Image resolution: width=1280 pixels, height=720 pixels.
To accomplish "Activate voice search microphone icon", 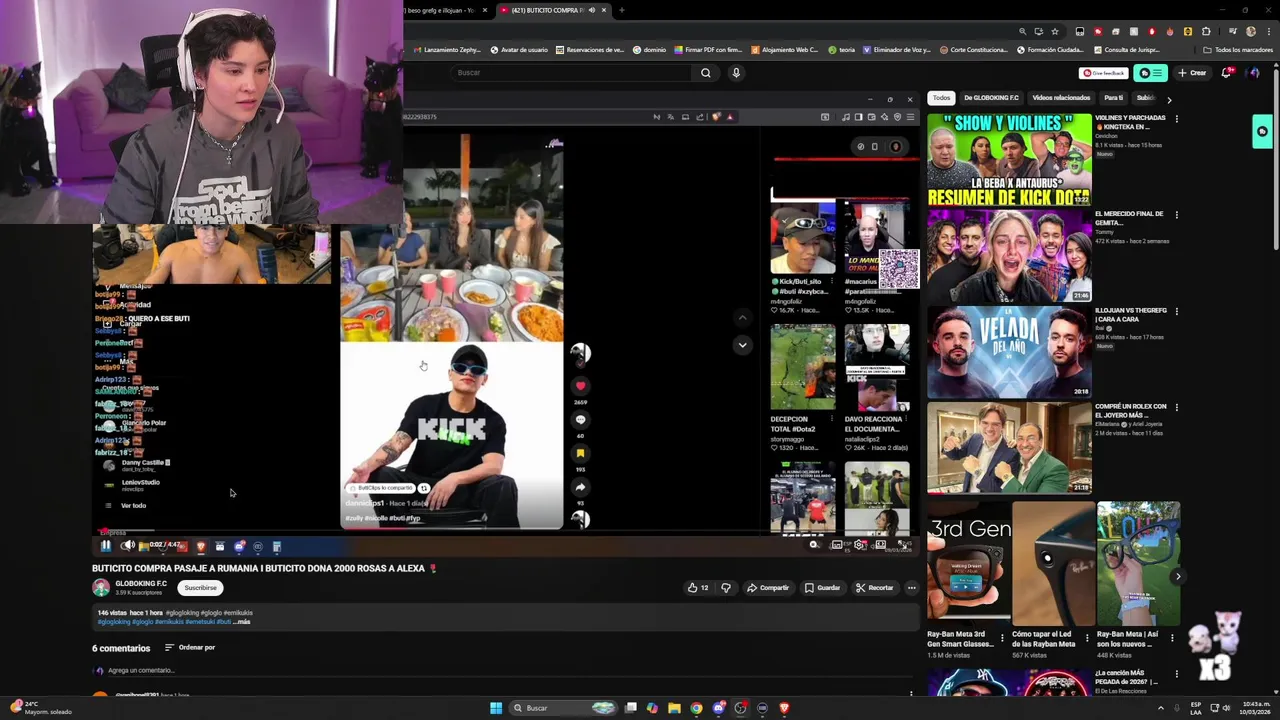I will pos(736,73).
